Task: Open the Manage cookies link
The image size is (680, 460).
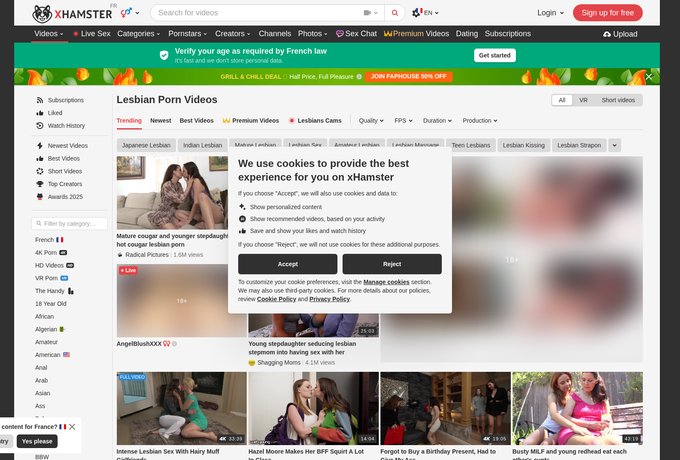Action: [386, 282]
